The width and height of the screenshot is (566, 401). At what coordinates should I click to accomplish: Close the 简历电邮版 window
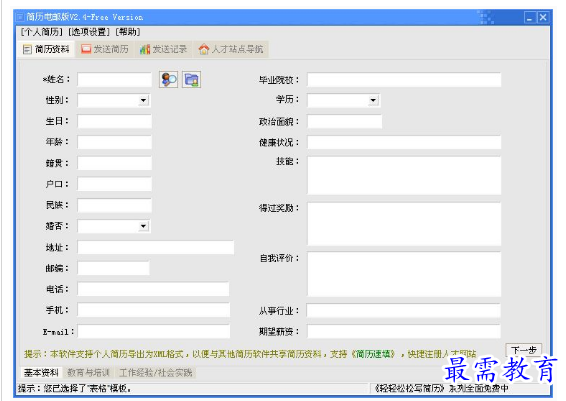coord(543,17)
